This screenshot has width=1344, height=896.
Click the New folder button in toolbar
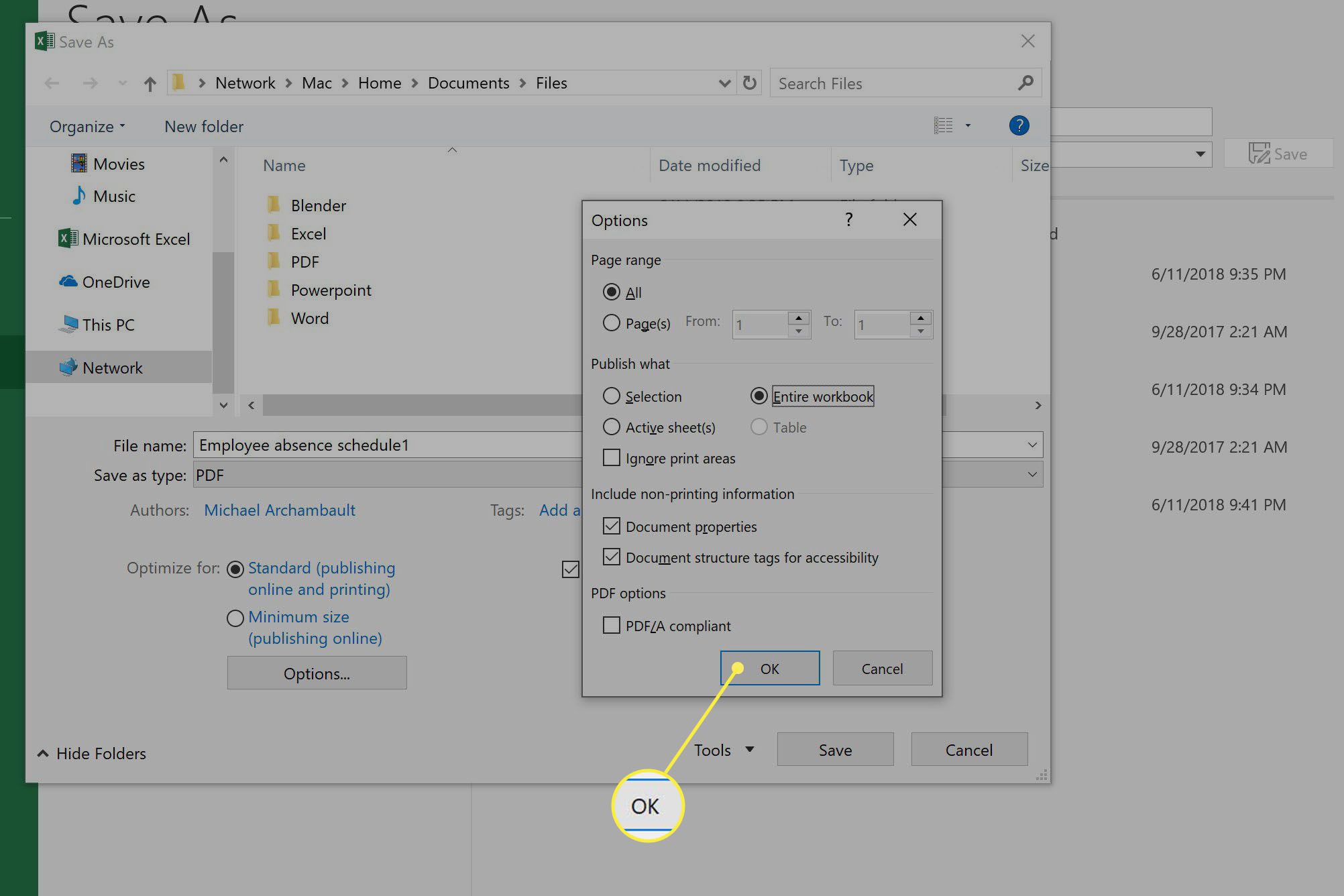tap(203, 126)
